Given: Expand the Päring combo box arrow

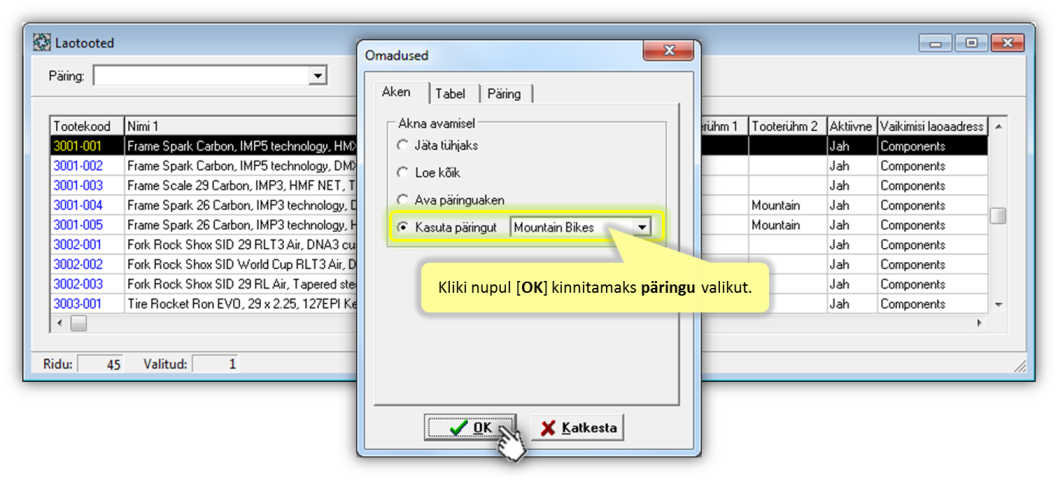Looking at the screenshot, I should tap(318, 76).
